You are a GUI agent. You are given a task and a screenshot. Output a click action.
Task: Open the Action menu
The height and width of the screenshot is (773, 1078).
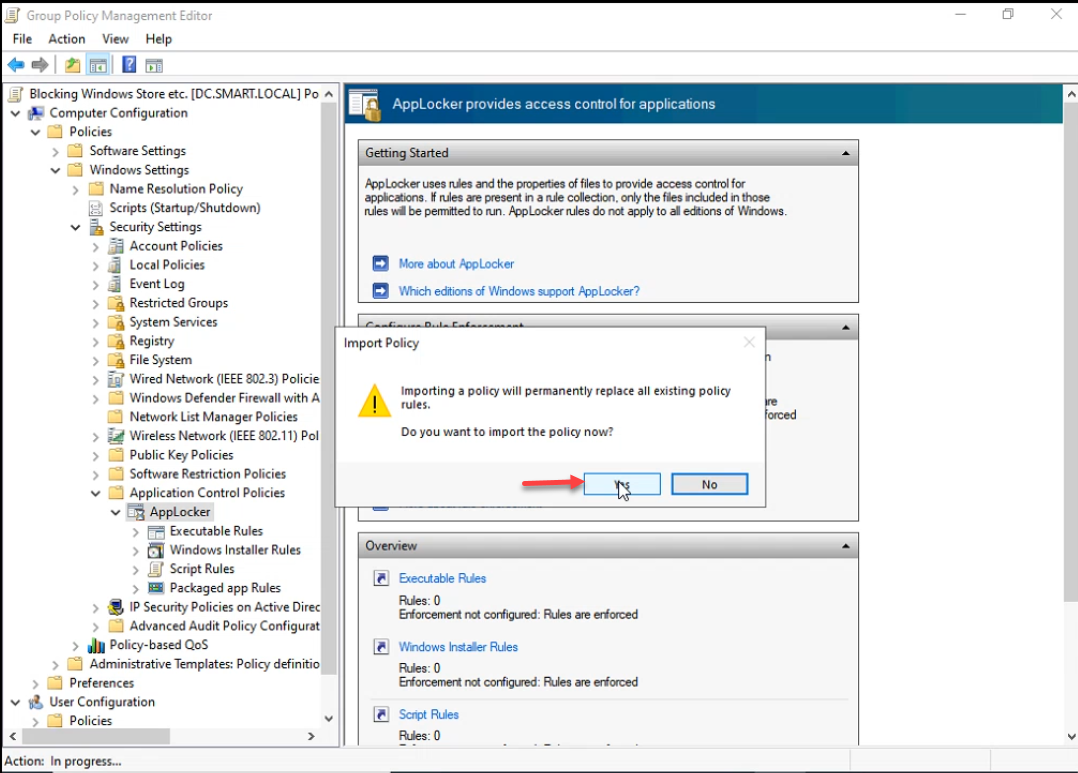(67, 39)
